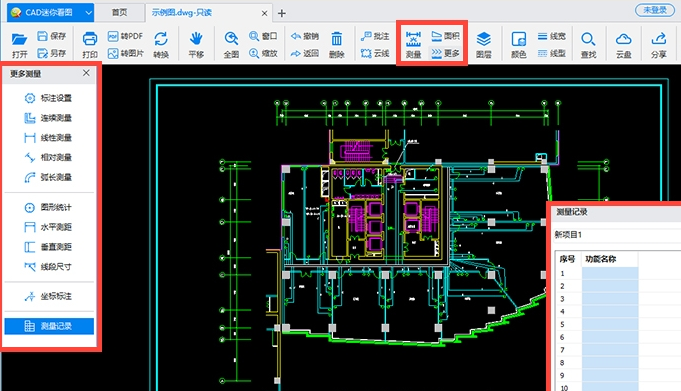Click 新项目1 project name field

(617, 235)
